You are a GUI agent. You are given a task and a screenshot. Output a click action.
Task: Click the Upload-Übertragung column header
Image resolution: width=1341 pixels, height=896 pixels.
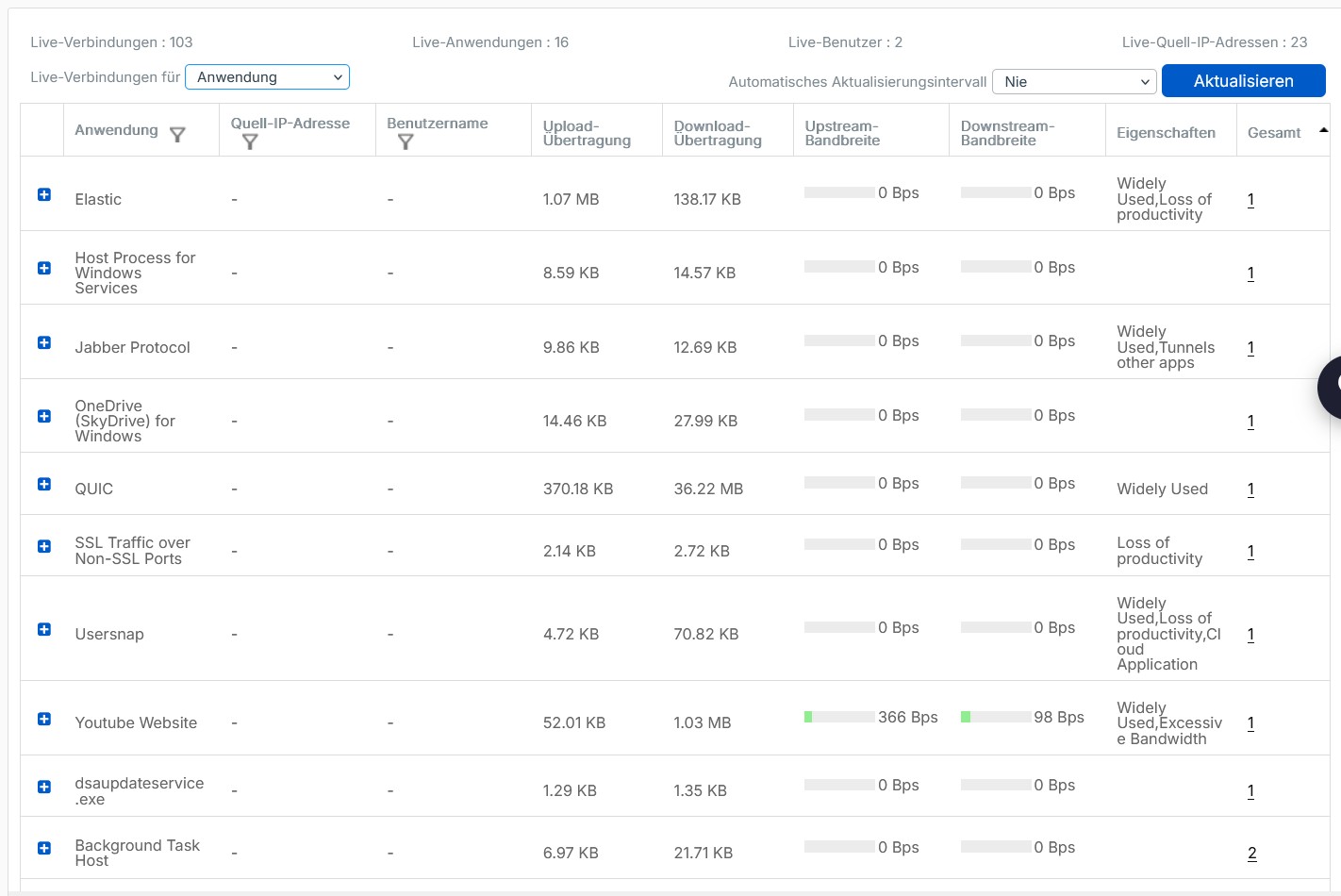click(587, 133)
